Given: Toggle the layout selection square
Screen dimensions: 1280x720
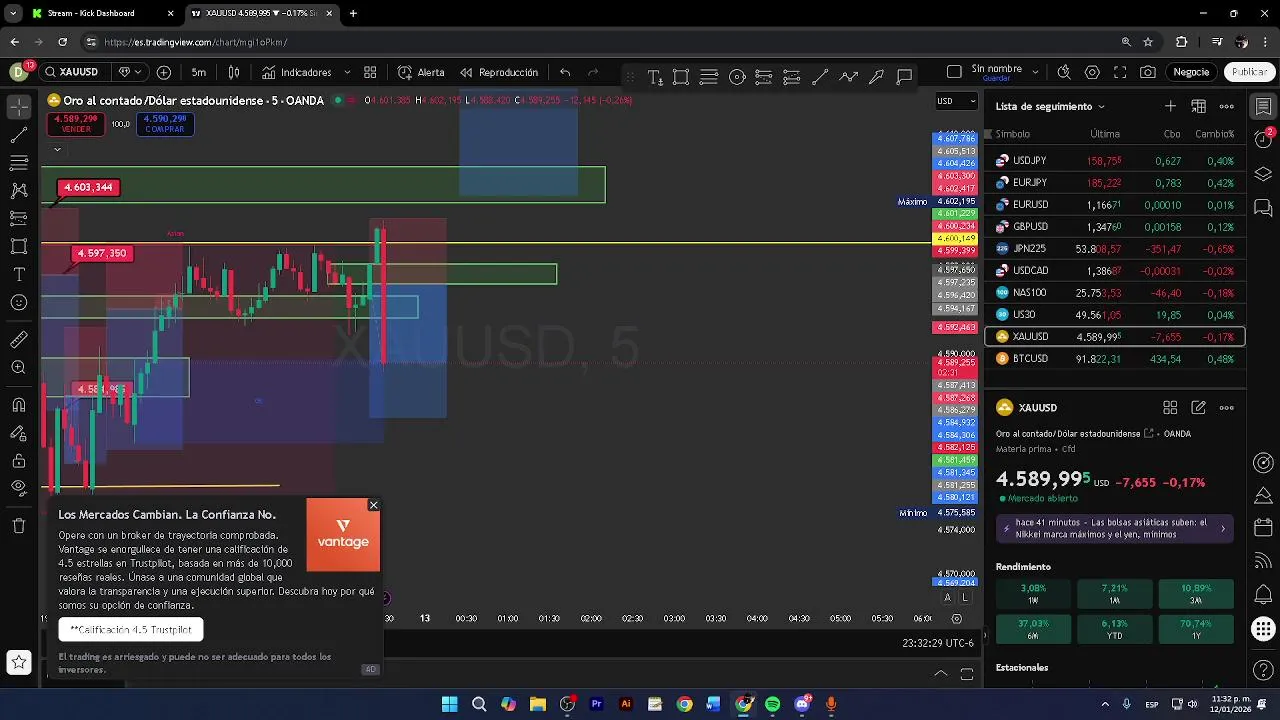Looking at the screenshot, I should coord(954,72).
